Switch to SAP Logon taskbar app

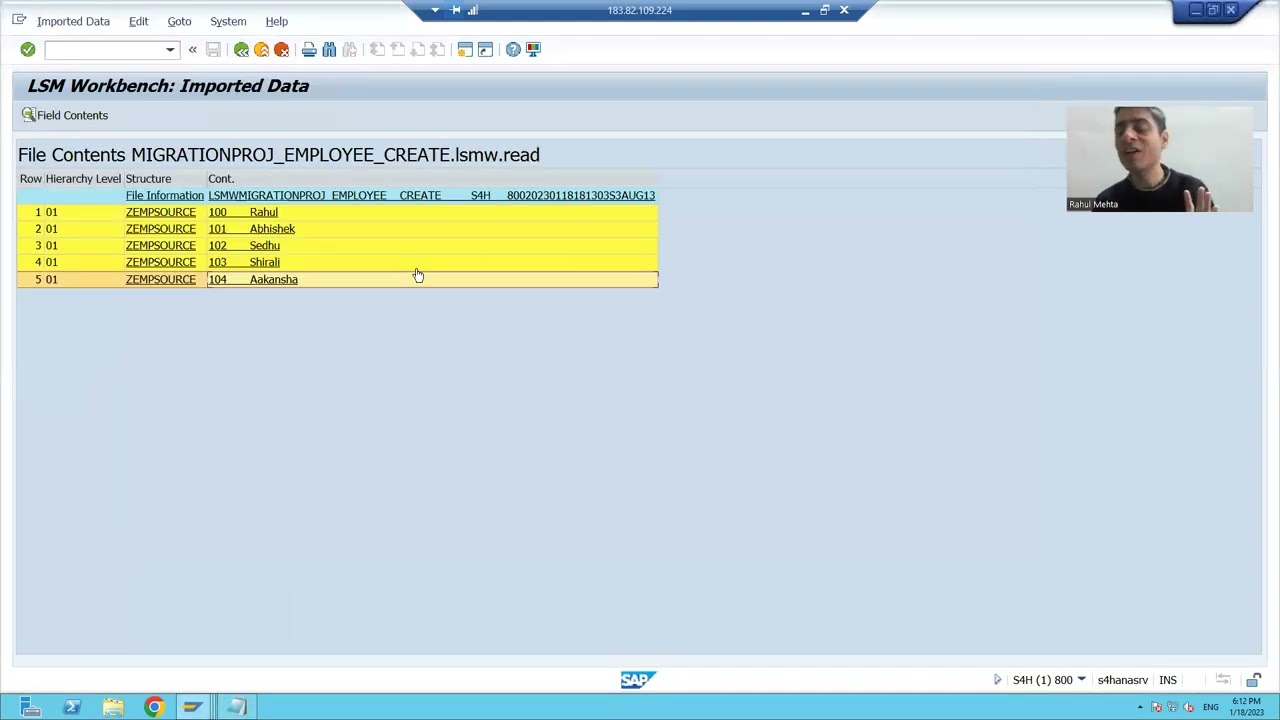click(193, 707)
